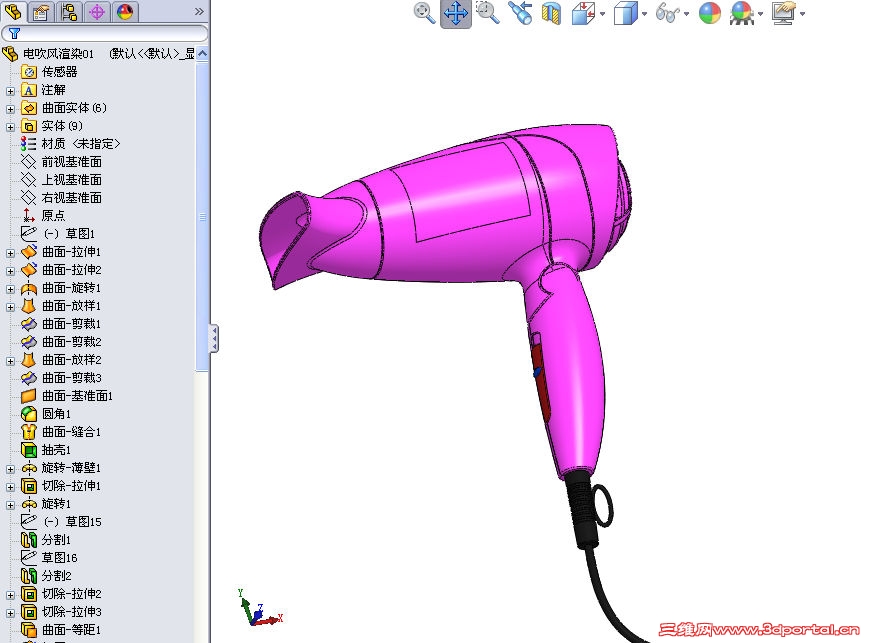
Task: Expand the 曲面-拉伸2 feature
Action: [x=10, y=271]
